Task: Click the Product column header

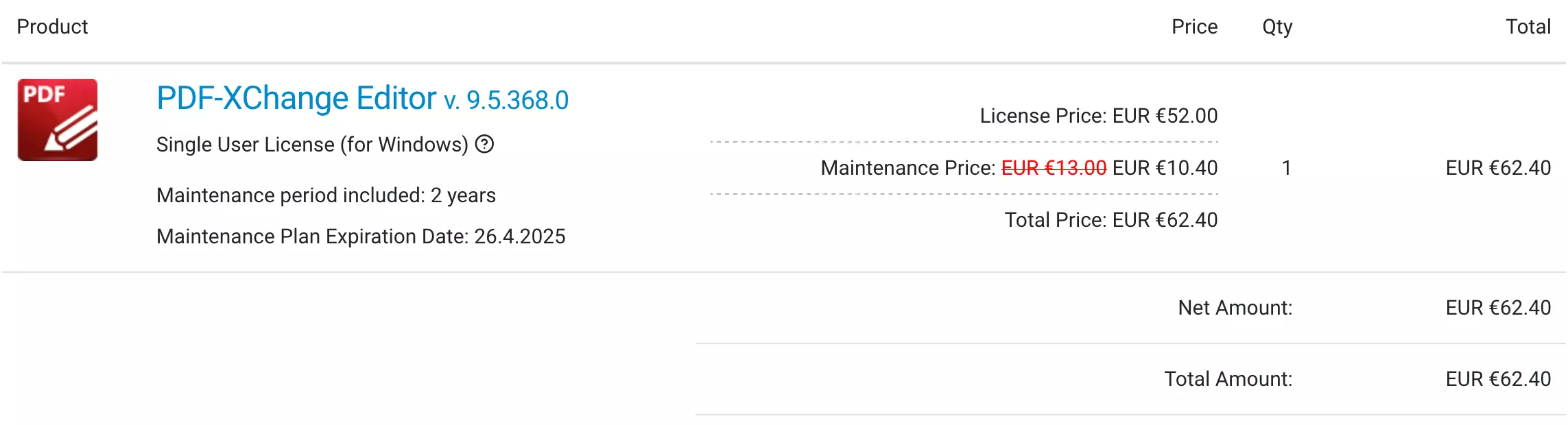Action: click(52, 27)
